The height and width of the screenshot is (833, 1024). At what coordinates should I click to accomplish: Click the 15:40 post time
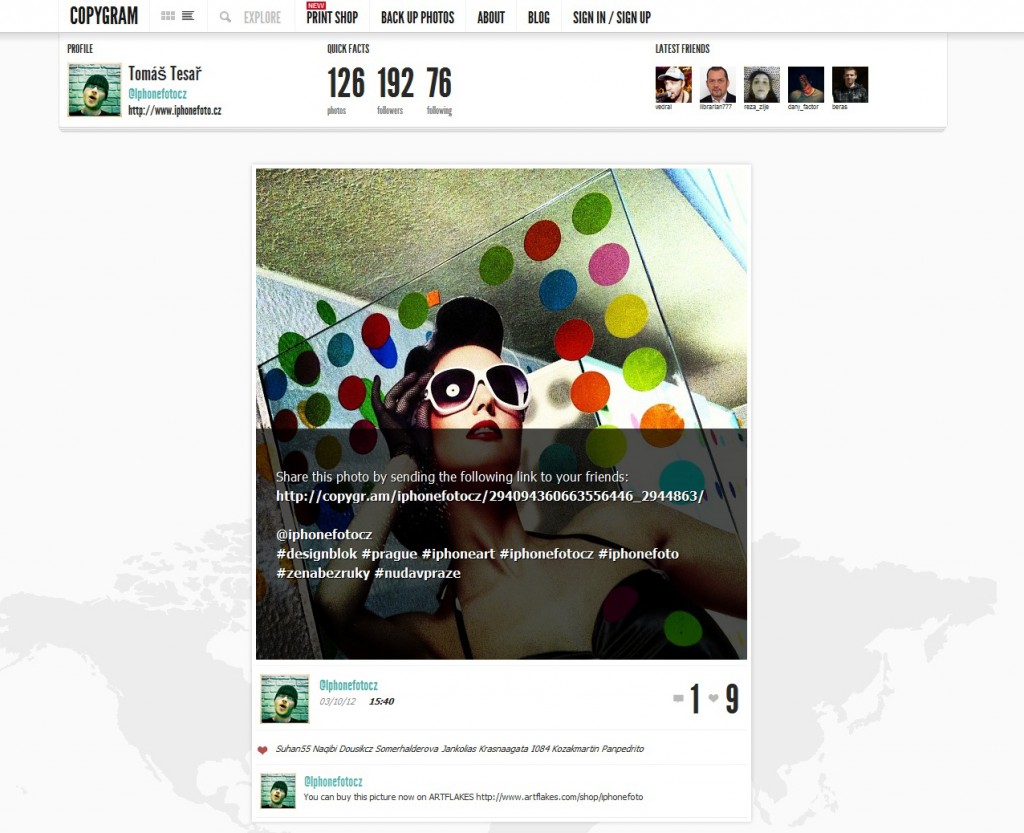pyautogui.click(x=381, y=702)
